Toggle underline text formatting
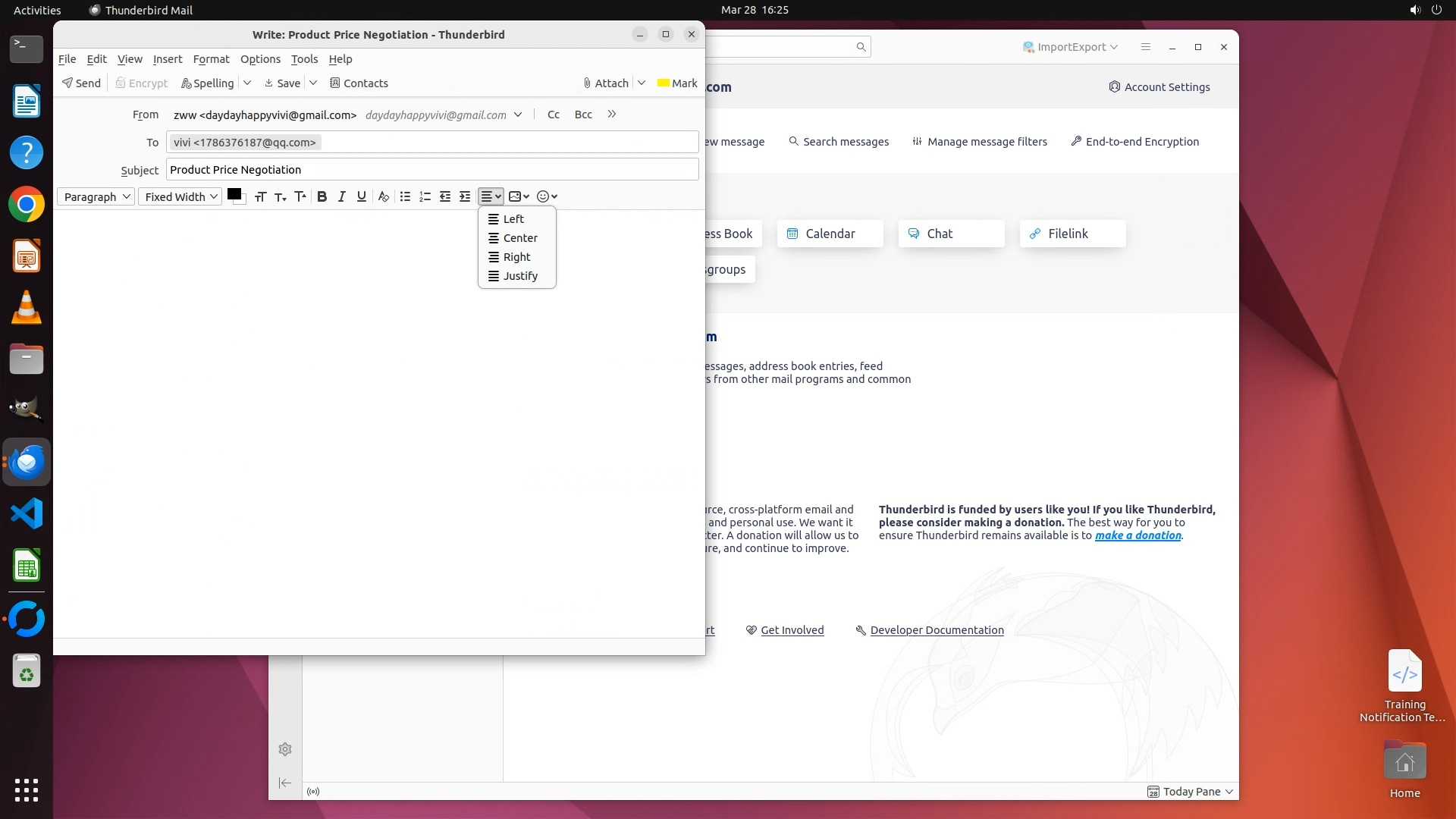1456x819 pixels. [362, 196]
